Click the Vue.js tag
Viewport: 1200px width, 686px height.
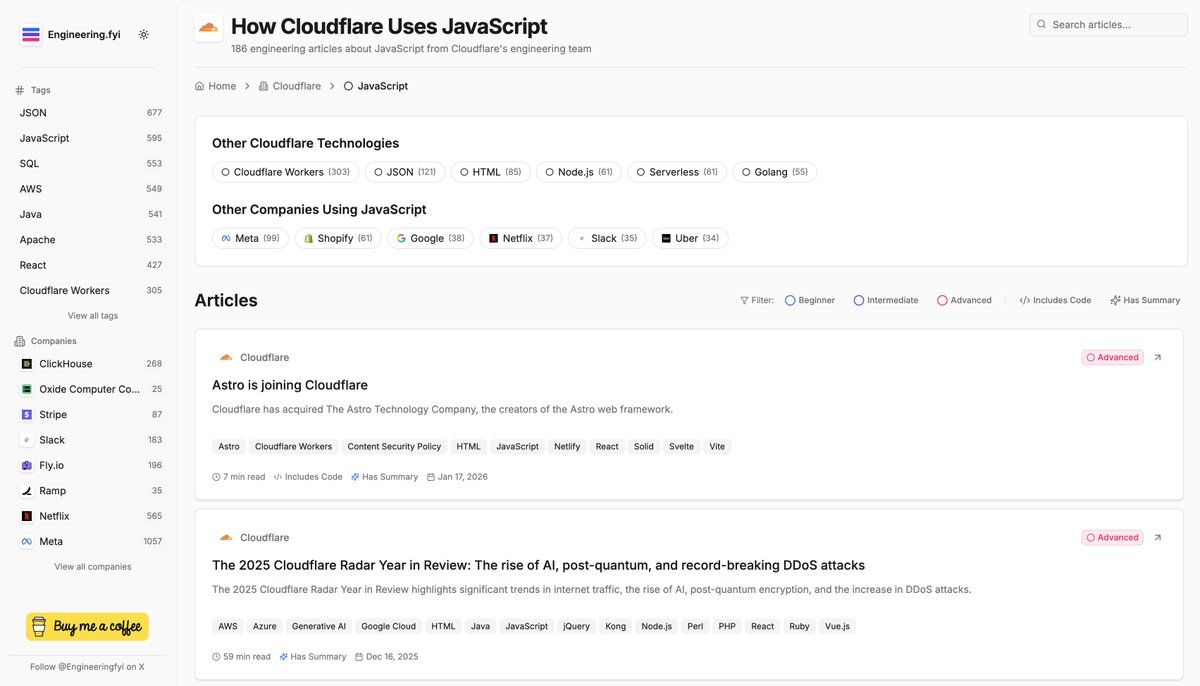pyautogui.click(x=837, y=626)
